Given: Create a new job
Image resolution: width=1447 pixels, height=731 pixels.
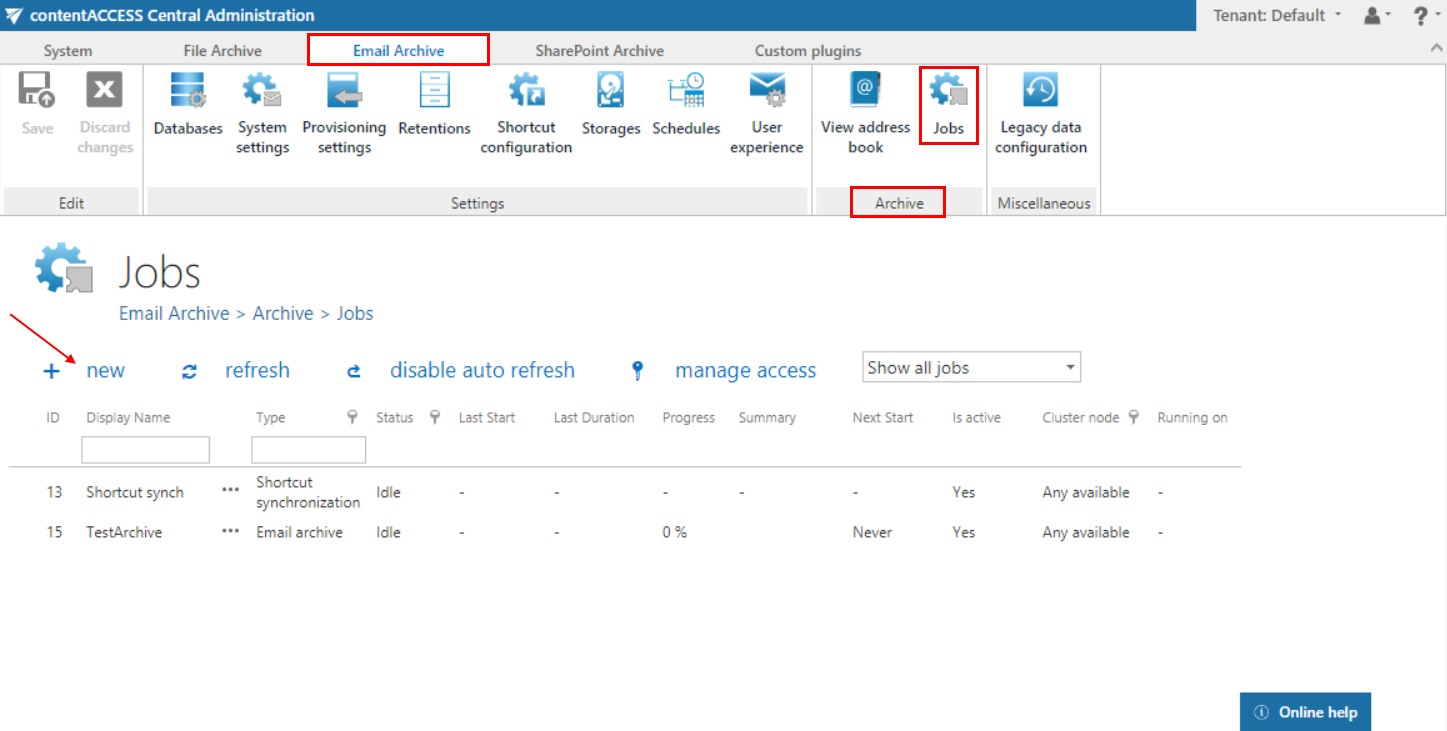Looking at the screenshot, I should click(x=104, y=371).
